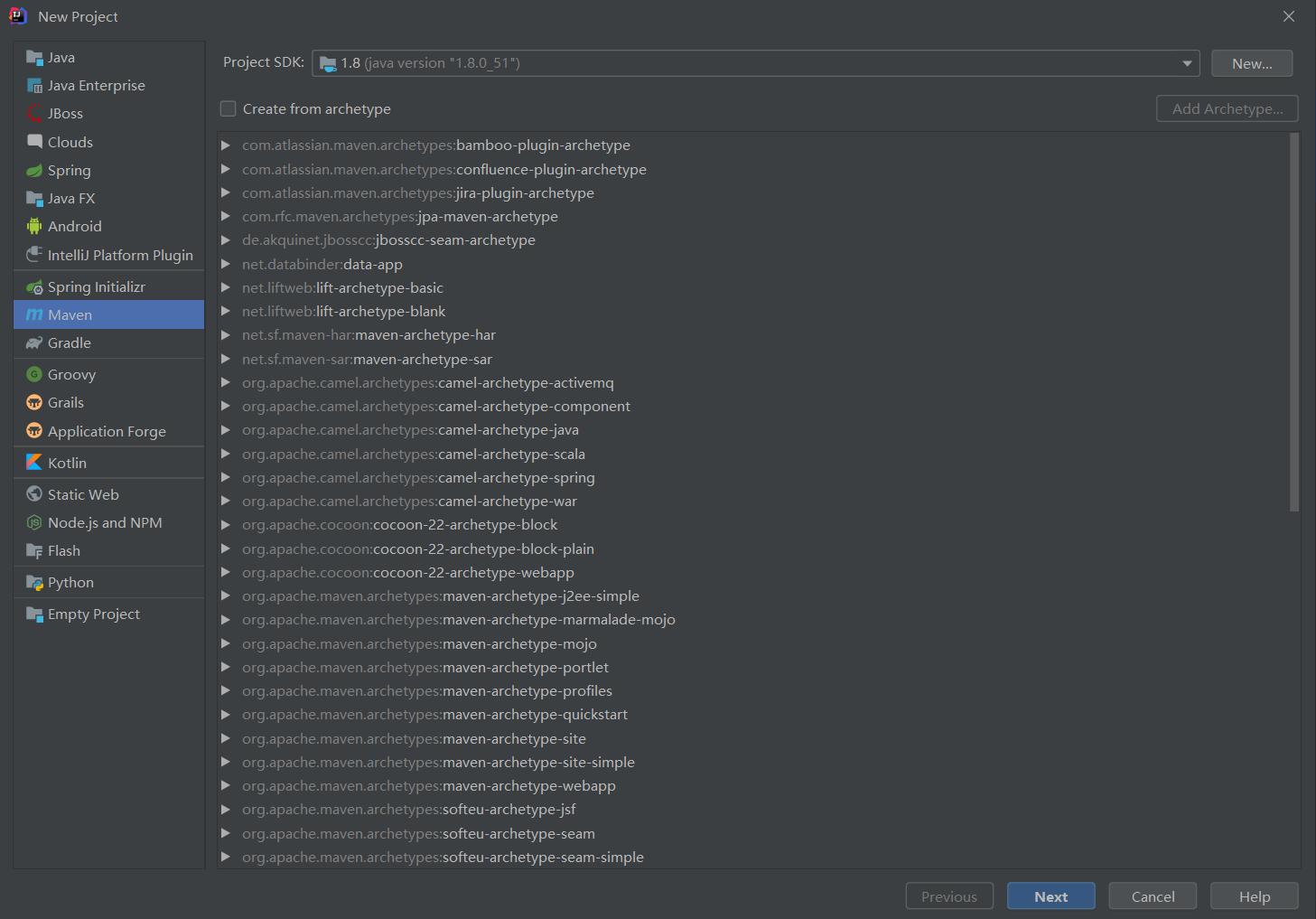
Task: Select the Gradle project type label
Action: [70, 343]
